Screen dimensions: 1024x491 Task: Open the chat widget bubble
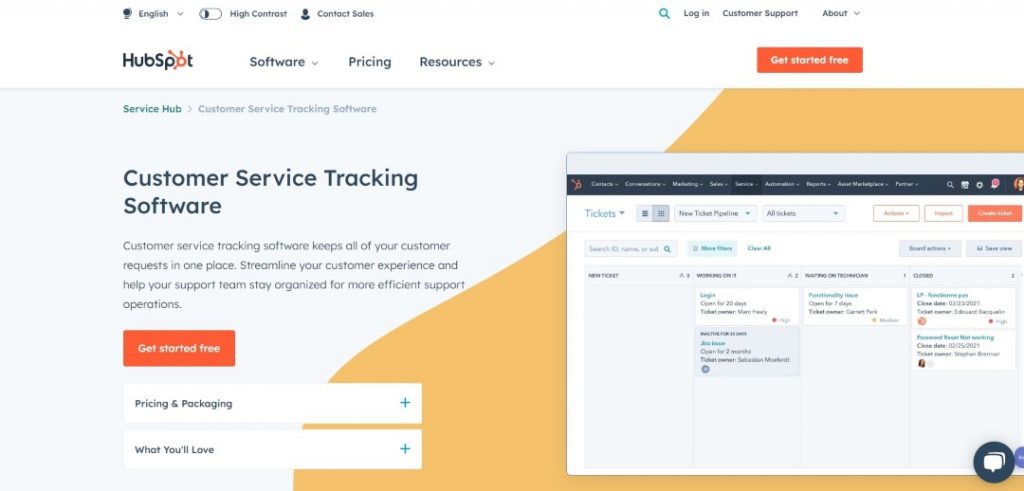click(x=993, y=462)
